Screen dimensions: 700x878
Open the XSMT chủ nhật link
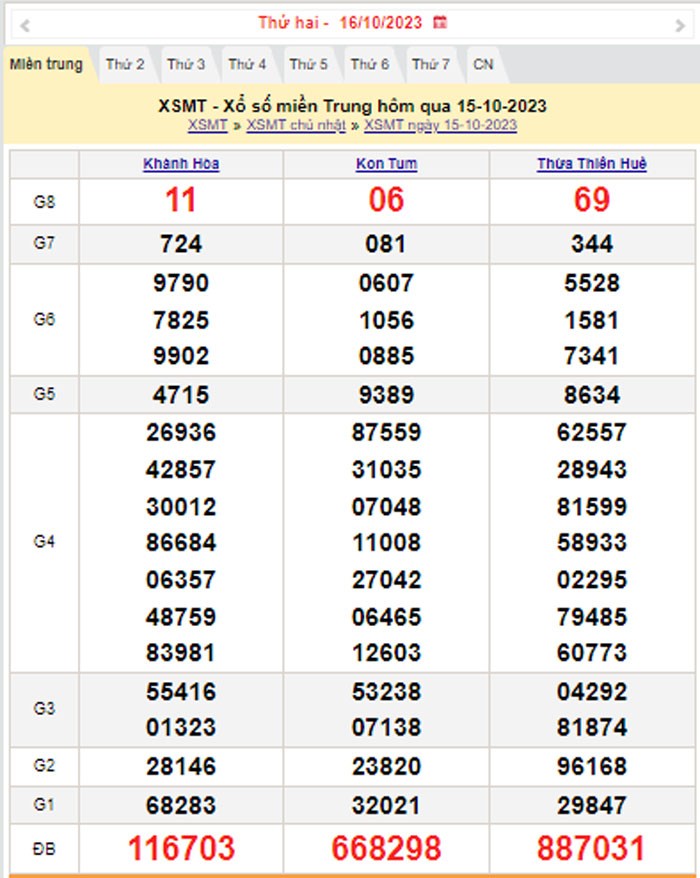296,125
